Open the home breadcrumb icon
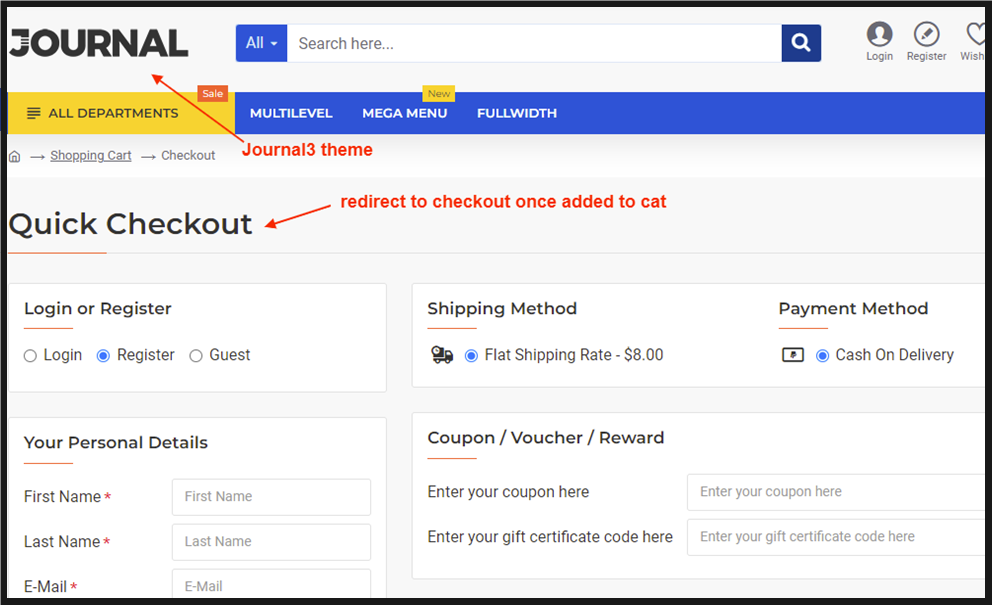This screenshot has height=605, width=992. pyautogui.click(x=14, y=155)
